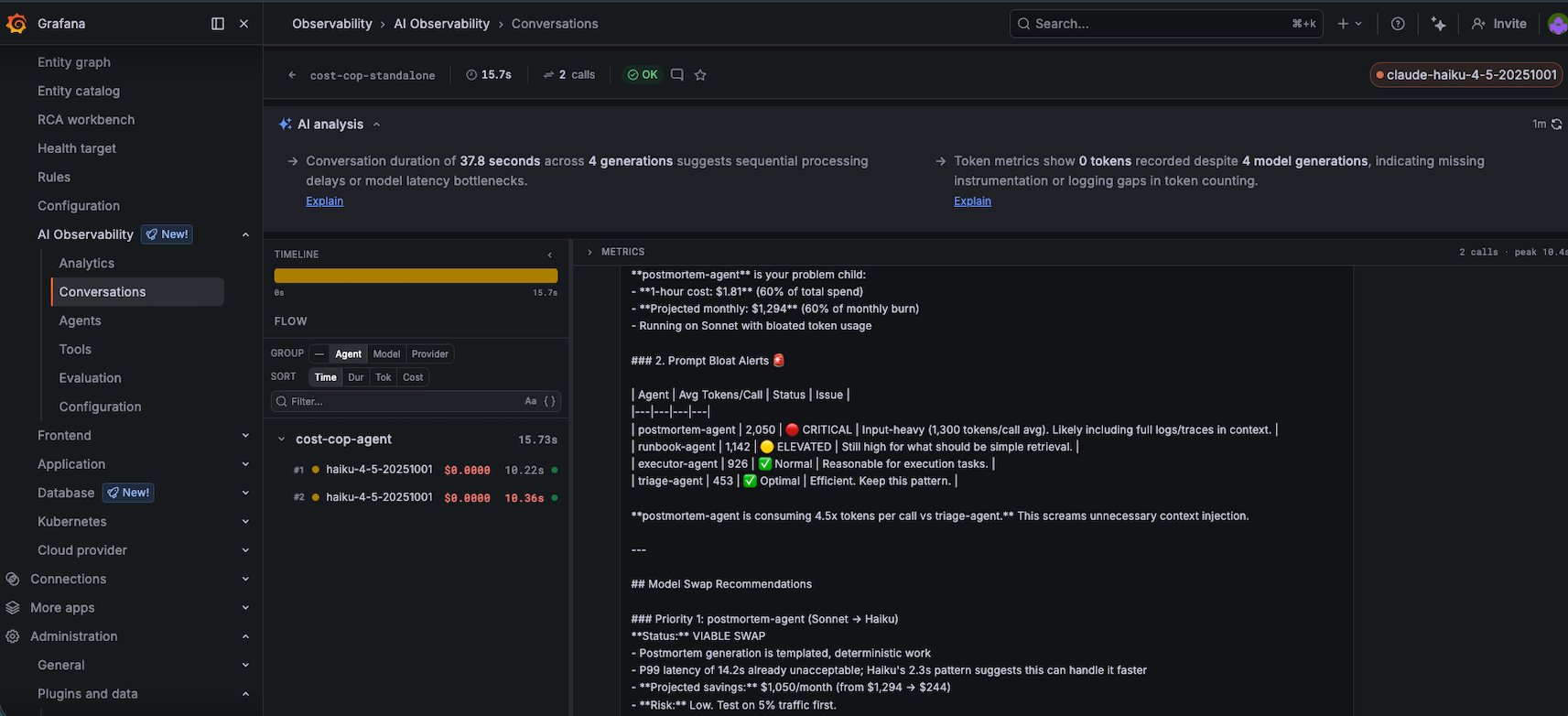
Task: Click the flow Filter input field
Action: [416, 401]
